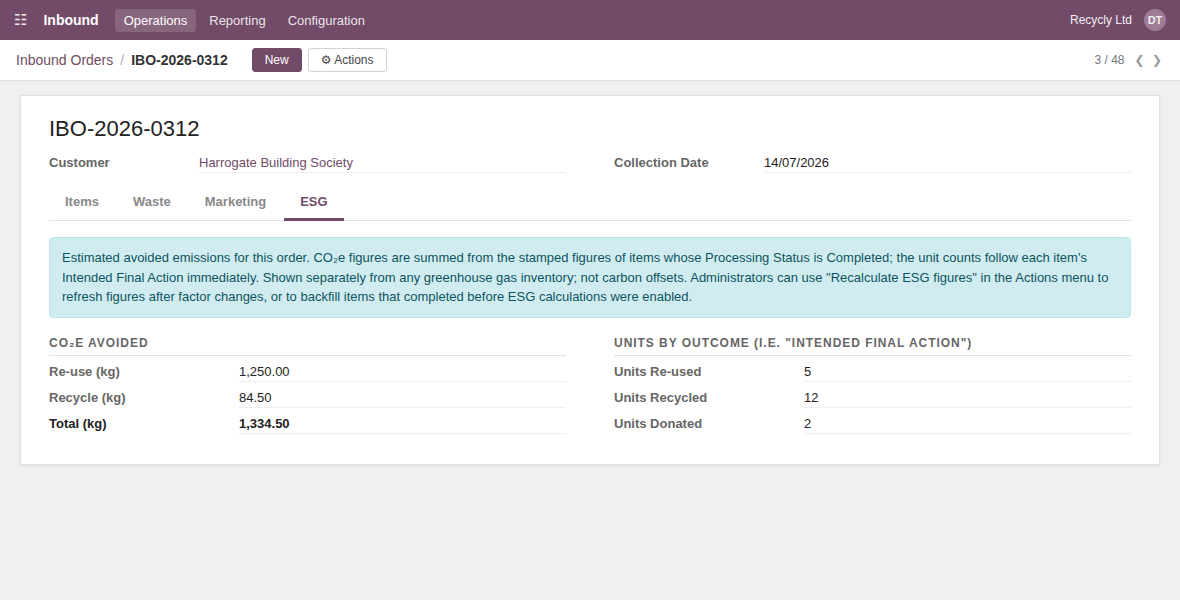
Task: Click the Re-use (kg) label
Action: [x=84, y=372]
